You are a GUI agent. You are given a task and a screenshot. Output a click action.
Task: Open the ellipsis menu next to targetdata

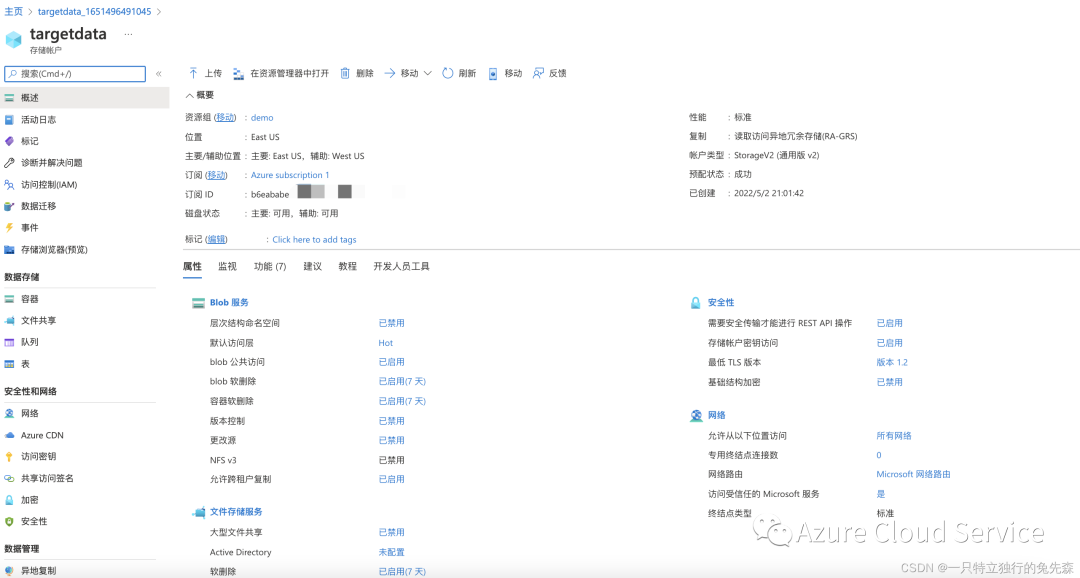(128, 34)
